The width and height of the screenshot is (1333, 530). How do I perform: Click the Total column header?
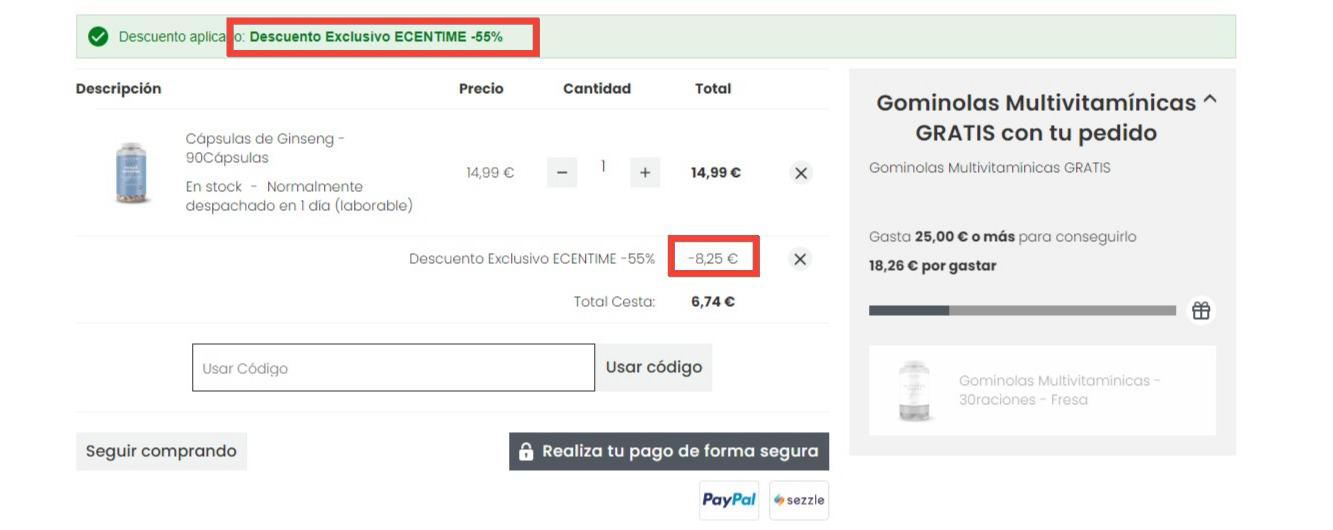tap(713, 88)
